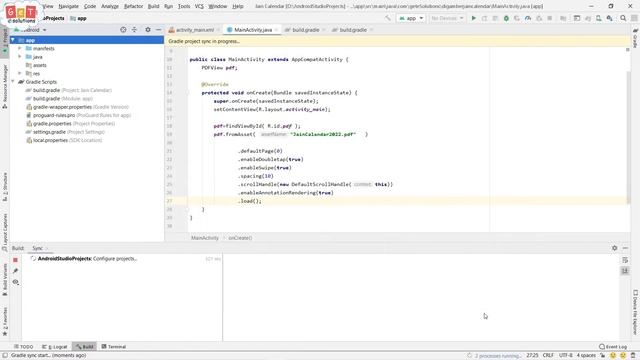Click the editor vertical scrollbar
Viewport: 640px width, 360px height.
pyautogui.click(x=628, y=139)
